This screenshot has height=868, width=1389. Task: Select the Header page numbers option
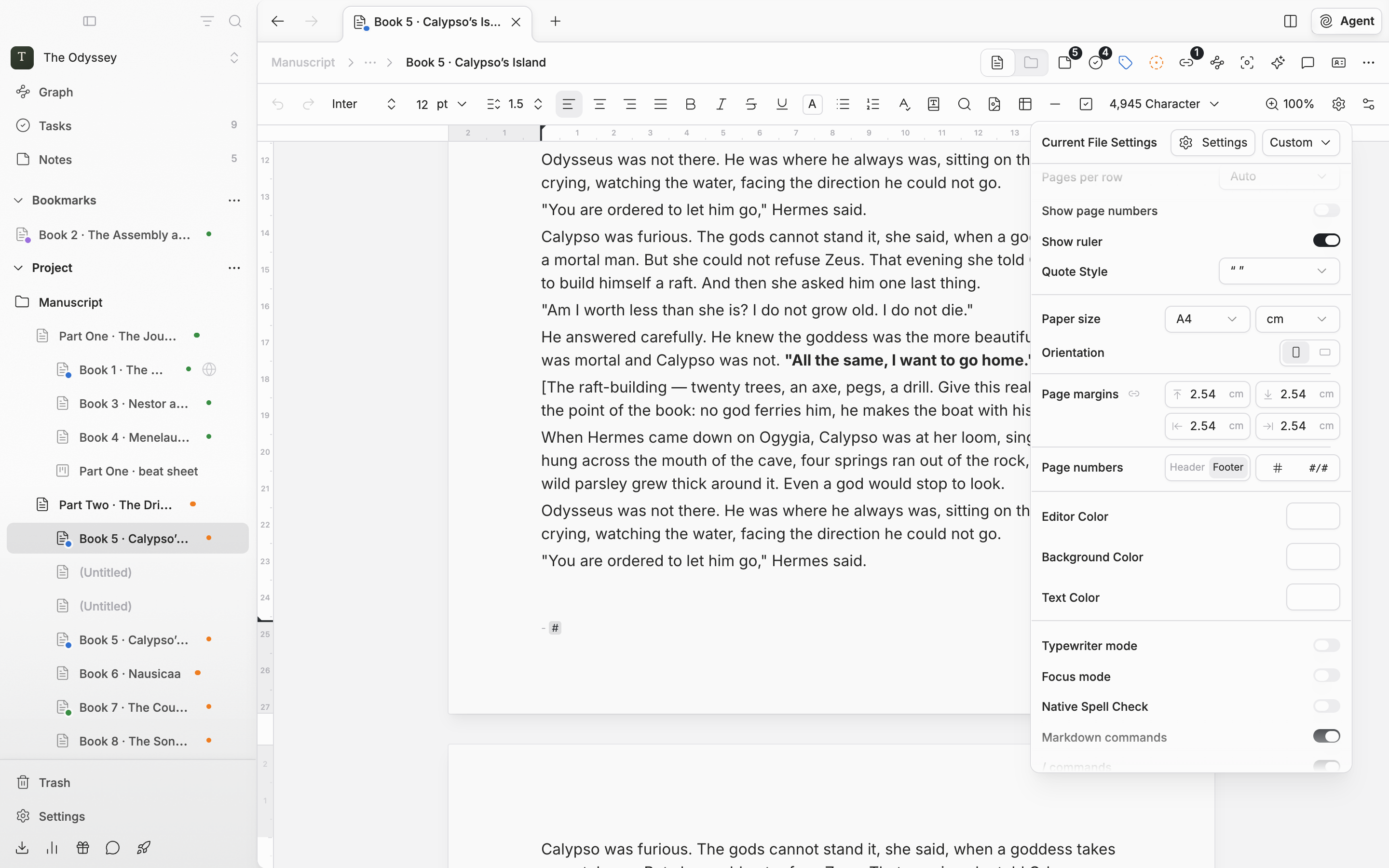click(1187, 467)
